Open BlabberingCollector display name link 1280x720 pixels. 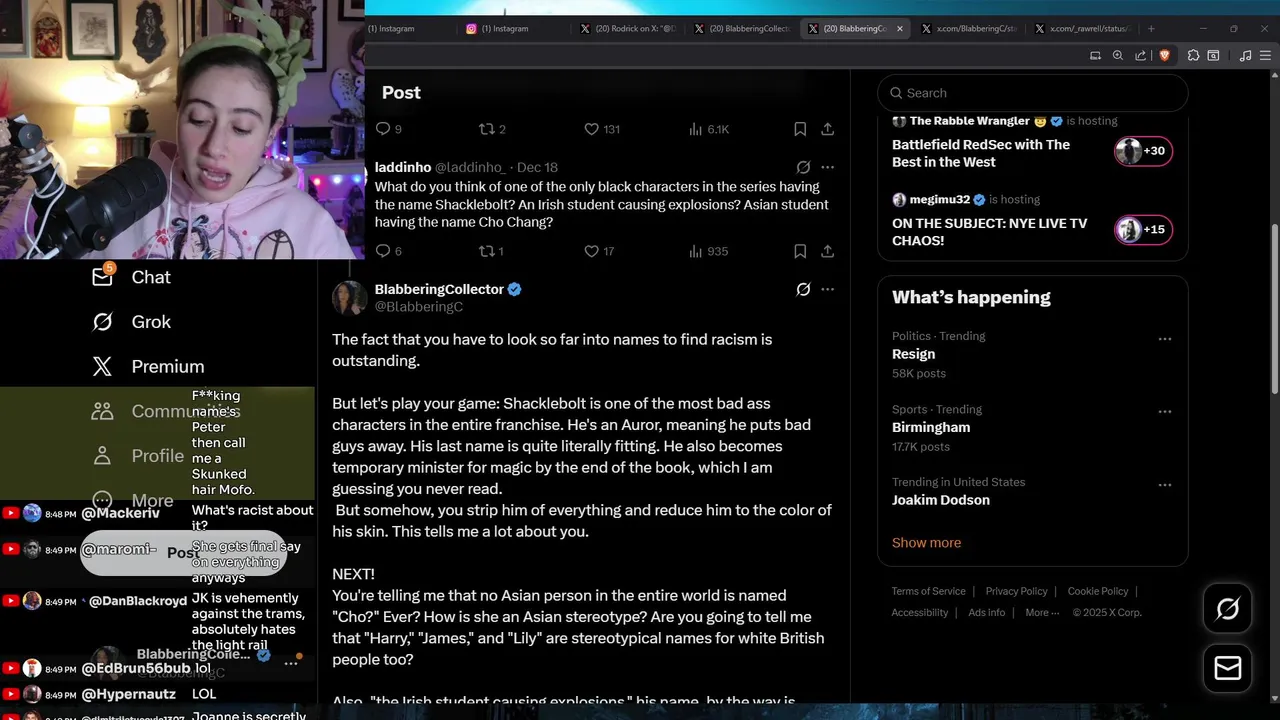439,289
